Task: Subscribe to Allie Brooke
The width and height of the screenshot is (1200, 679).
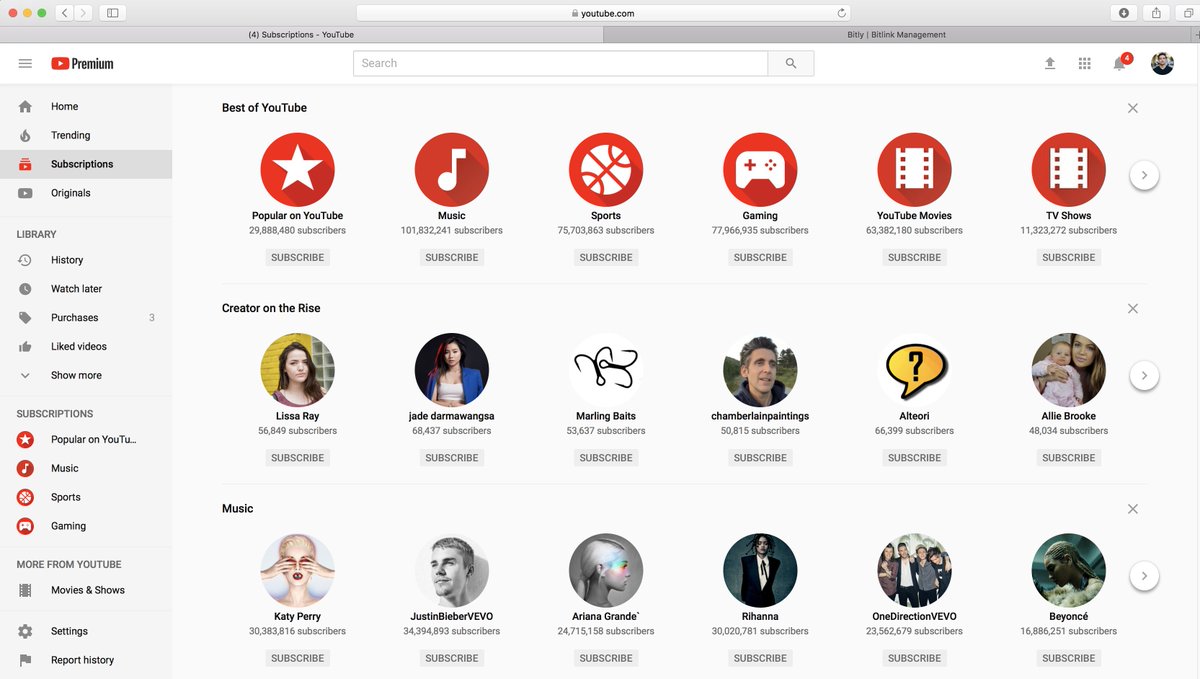Action: click(1069, 458)
